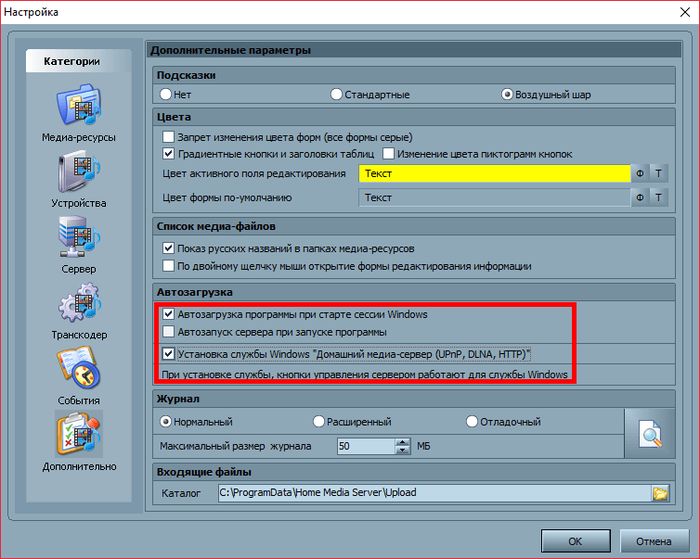Browse for the Каталог upload folder
This screenshot has width=700, height=559.
[660, 493]
